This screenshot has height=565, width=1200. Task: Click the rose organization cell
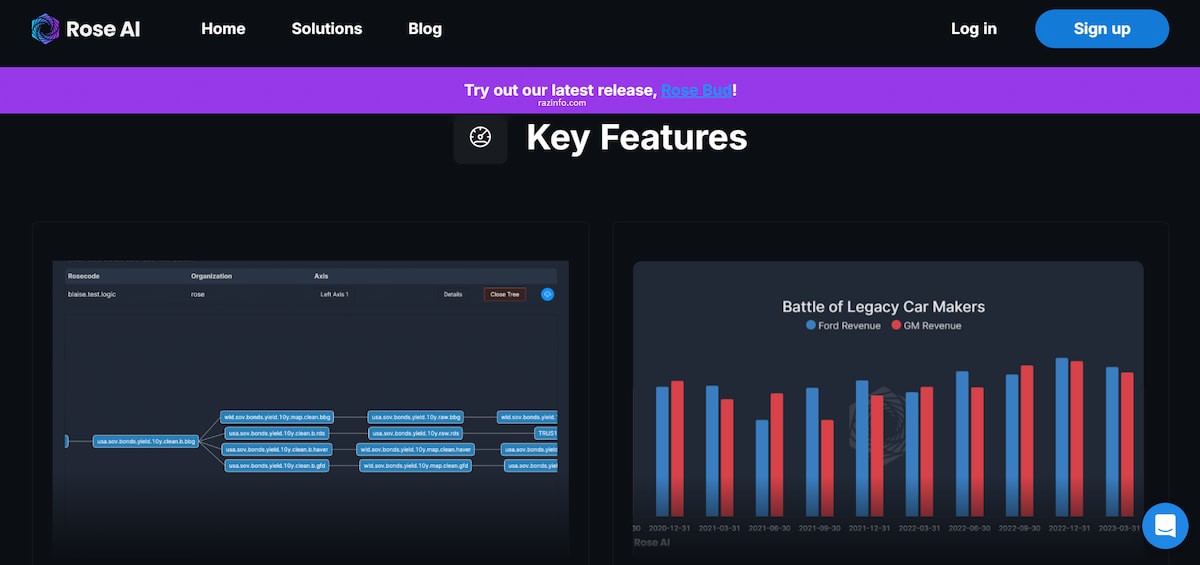pyautogui.click(x=198, y=294)
